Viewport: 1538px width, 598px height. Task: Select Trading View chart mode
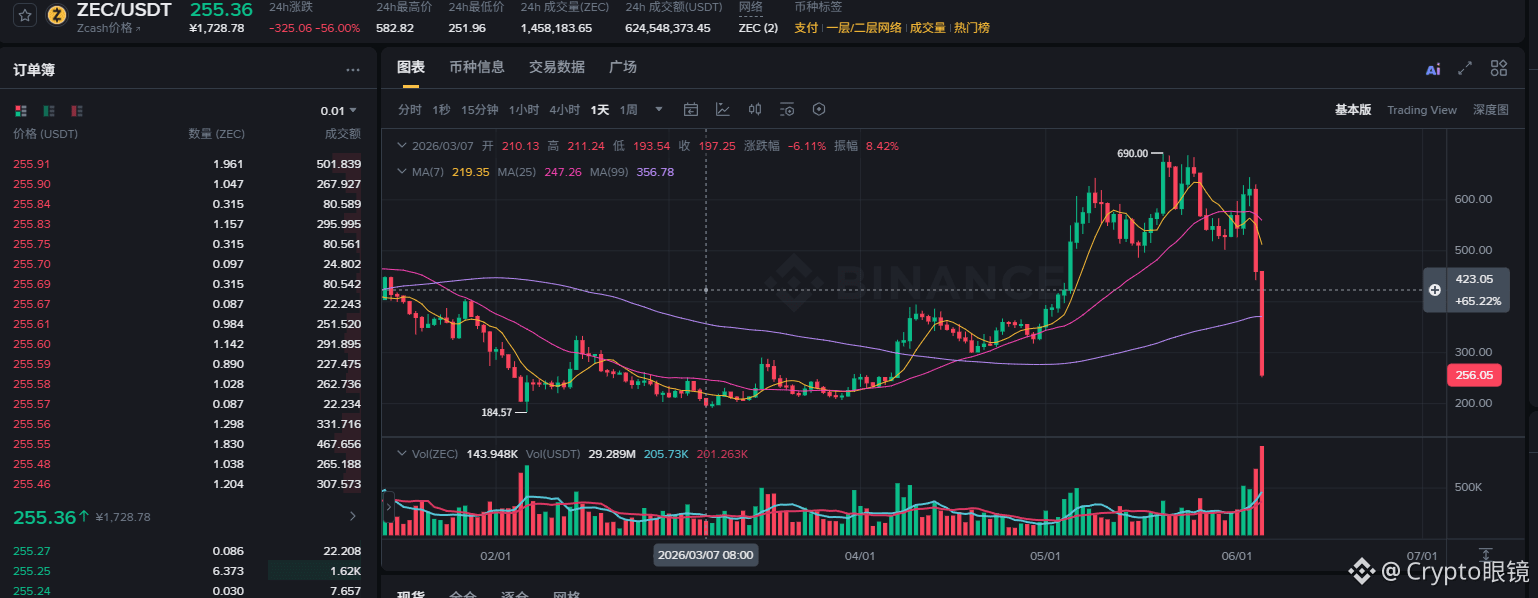[1422, 110]
